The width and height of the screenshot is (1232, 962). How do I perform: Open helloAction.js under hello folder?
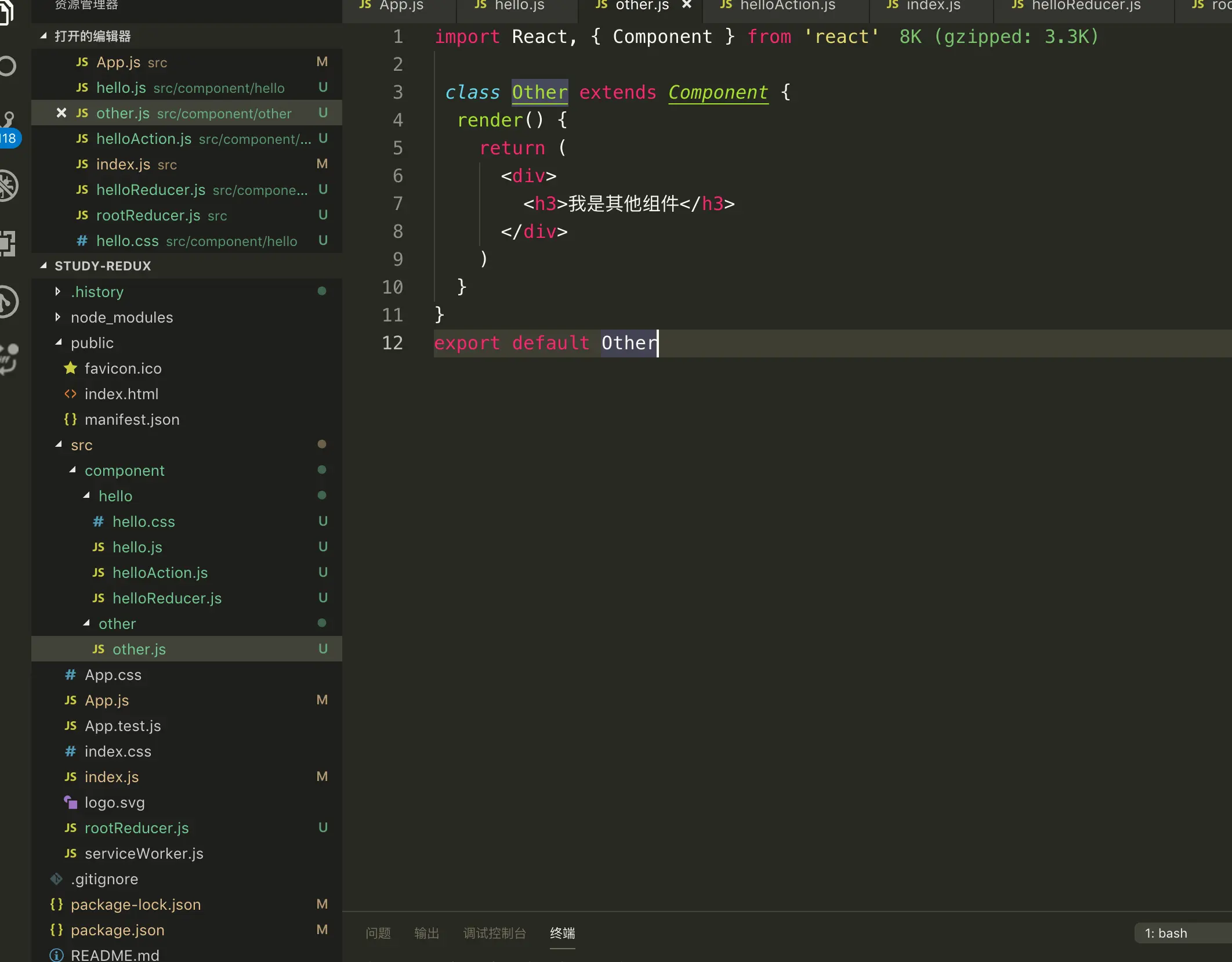pyautogui.click(x=187, y=572)
